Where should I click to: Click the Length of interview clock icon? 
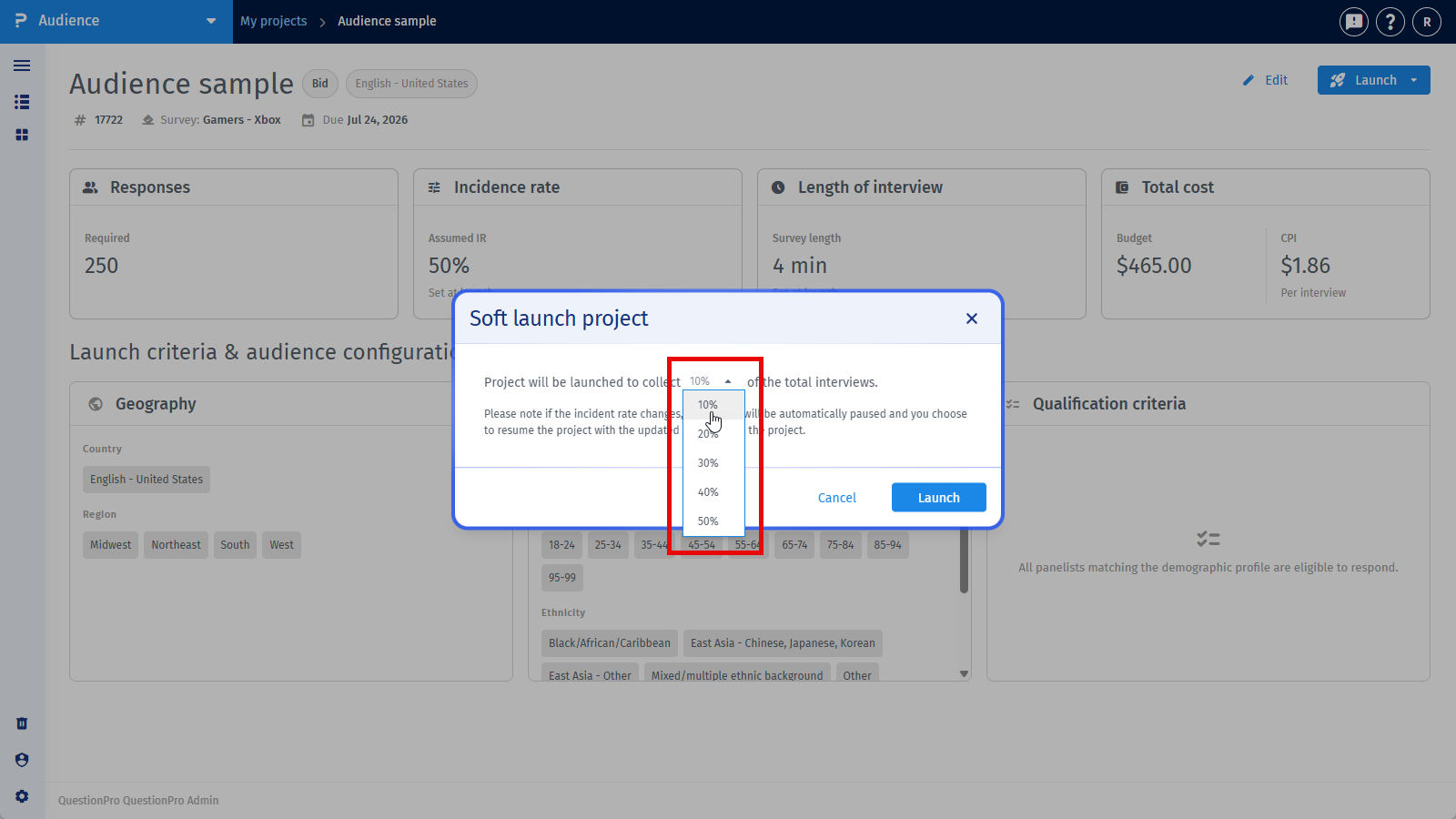pos(778,187)
